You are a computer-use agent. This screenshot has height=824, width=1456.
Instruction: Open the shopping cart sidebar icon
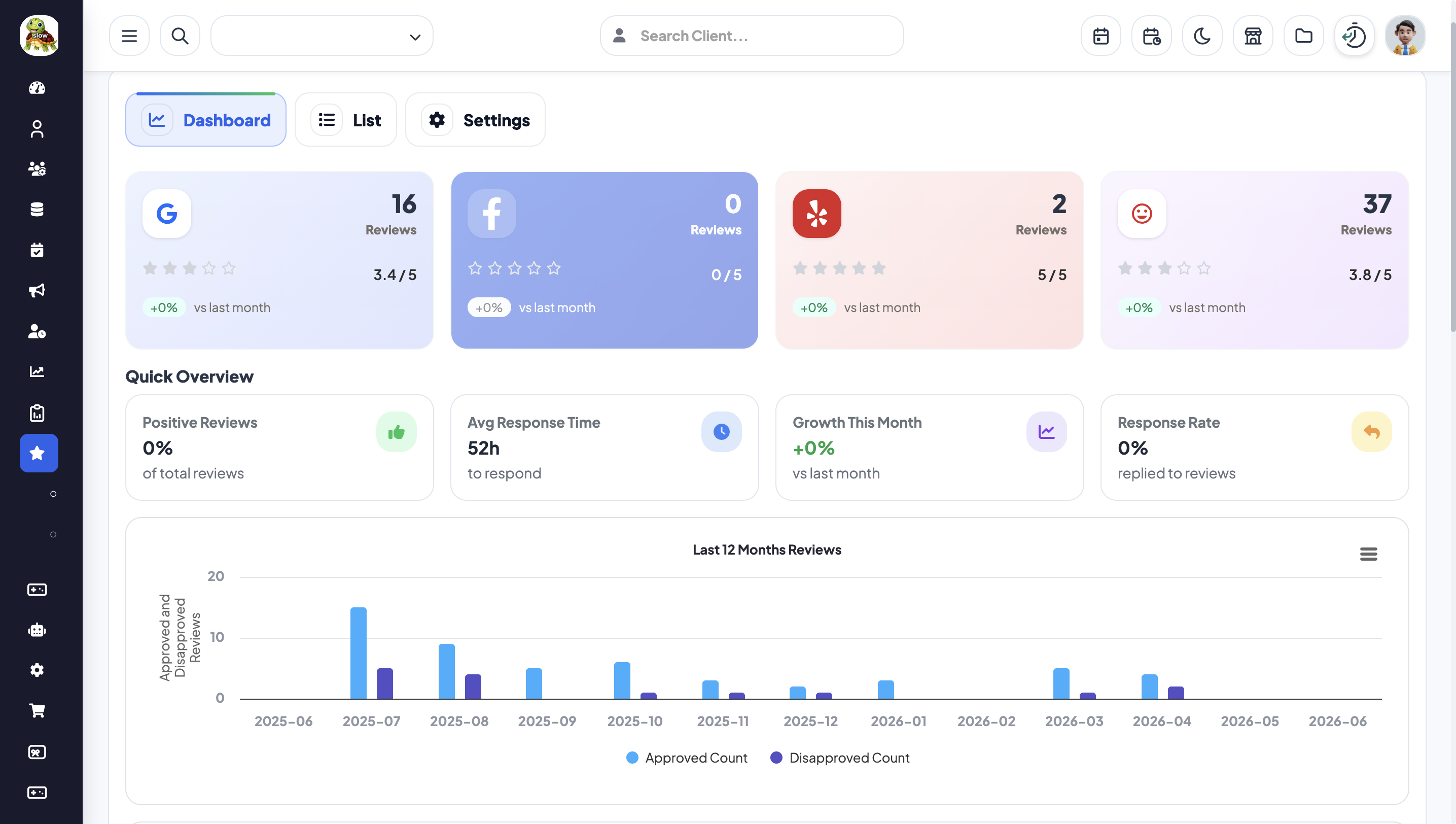[x=38, y=711]
